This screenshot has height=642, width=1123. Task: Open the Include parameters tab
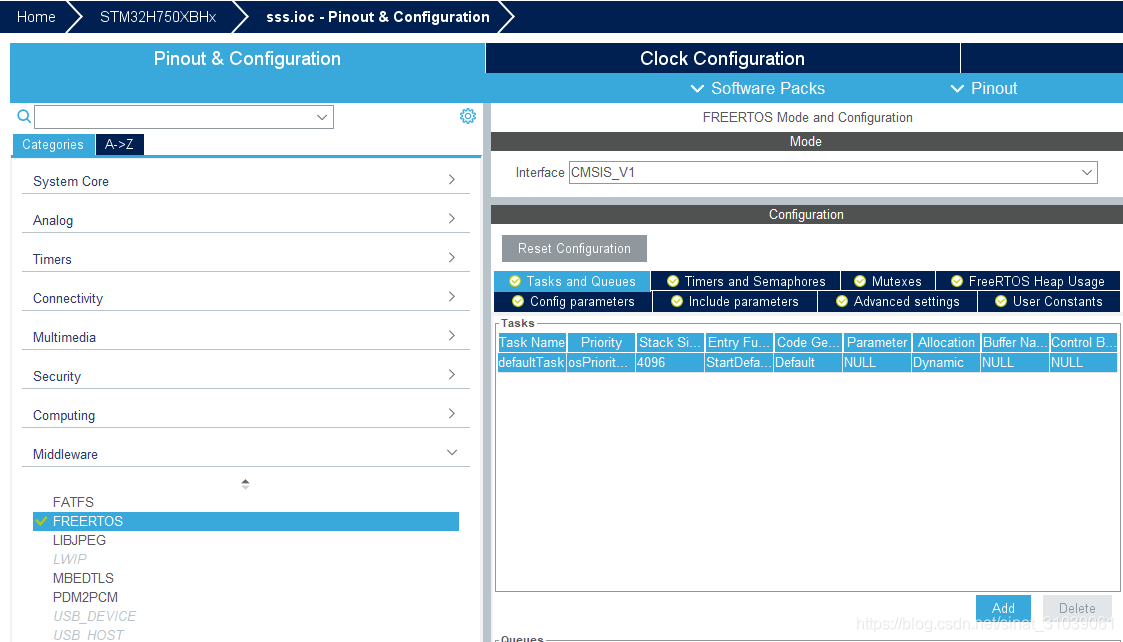(735, 302)
